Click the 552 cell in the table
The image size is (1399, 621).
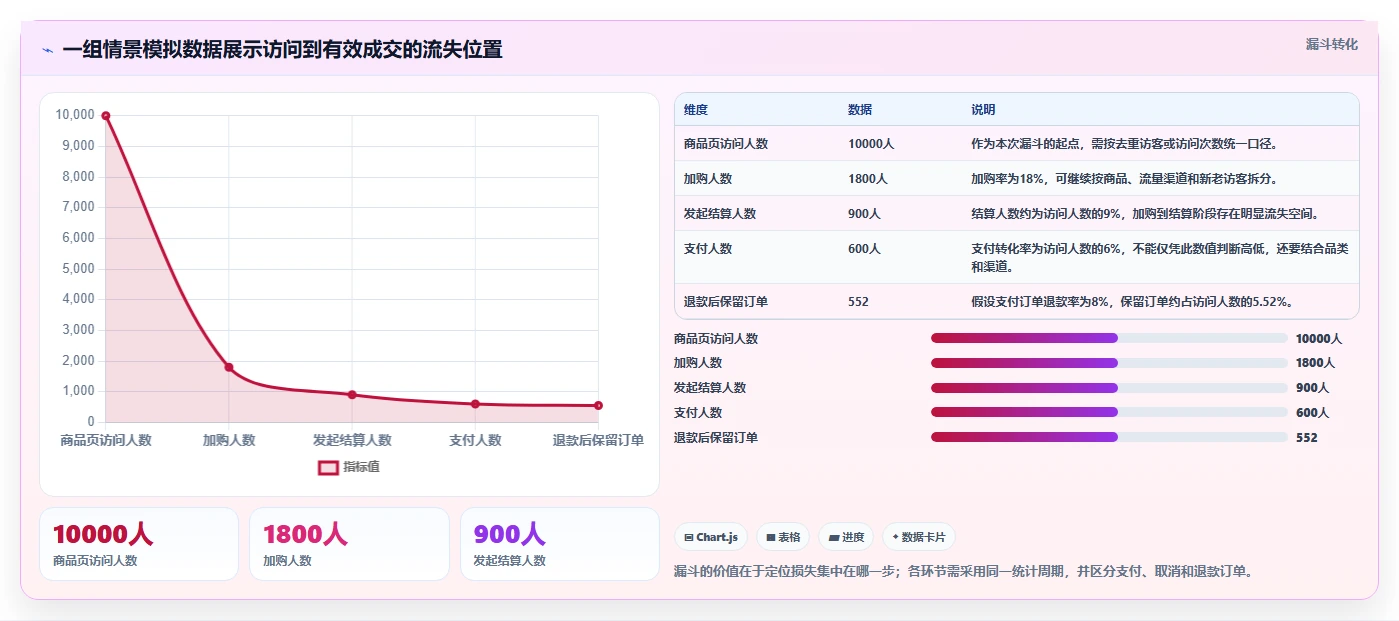click(858, 301)
